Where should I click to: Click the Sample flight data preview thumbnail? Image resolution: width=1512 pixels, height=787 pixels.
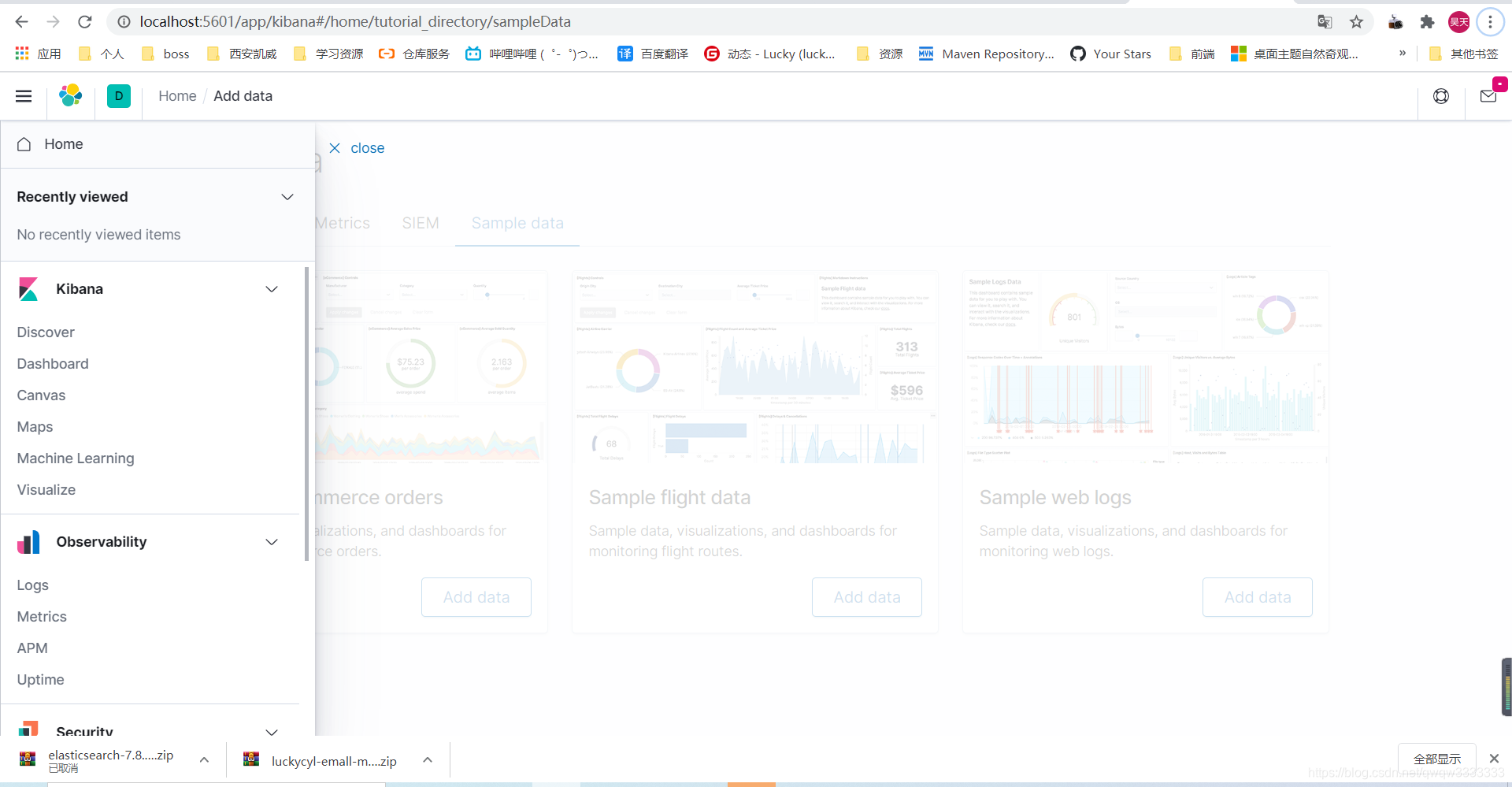click(x=755, y=367)
